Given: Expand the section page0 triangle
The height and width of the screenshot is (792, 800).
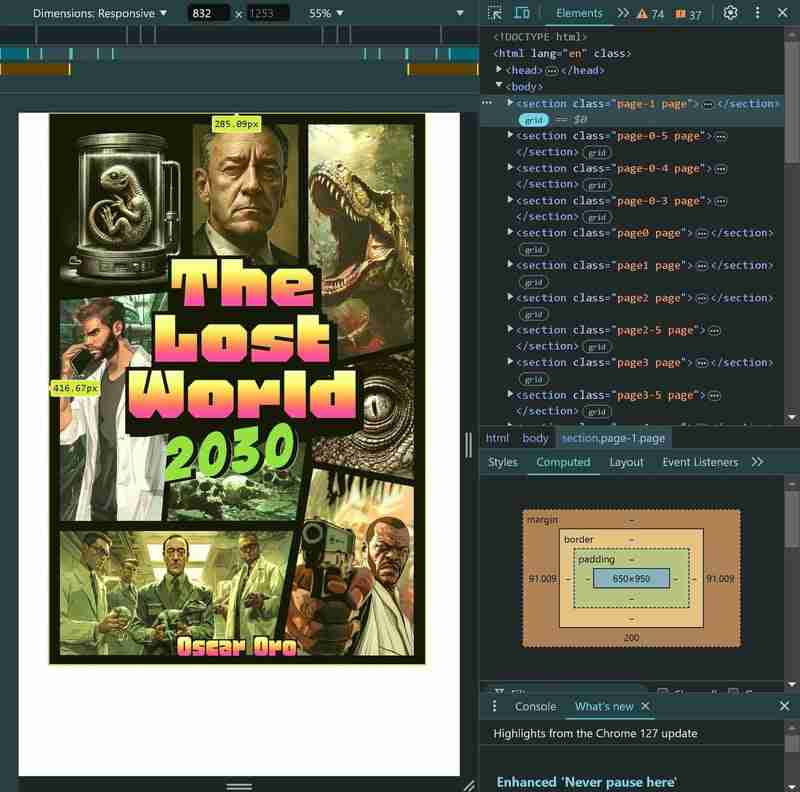Looking at the screenshot, I should tap(509, 232).
